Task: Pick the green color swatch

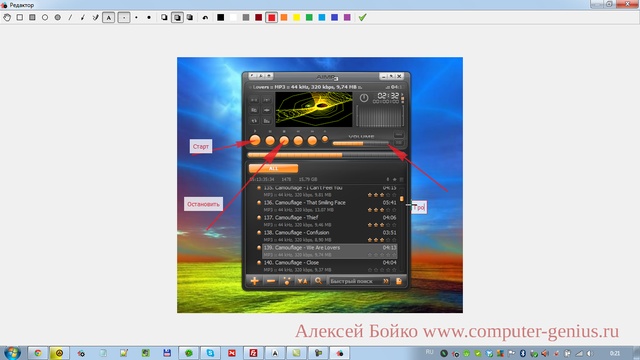Action: (309, 18)
